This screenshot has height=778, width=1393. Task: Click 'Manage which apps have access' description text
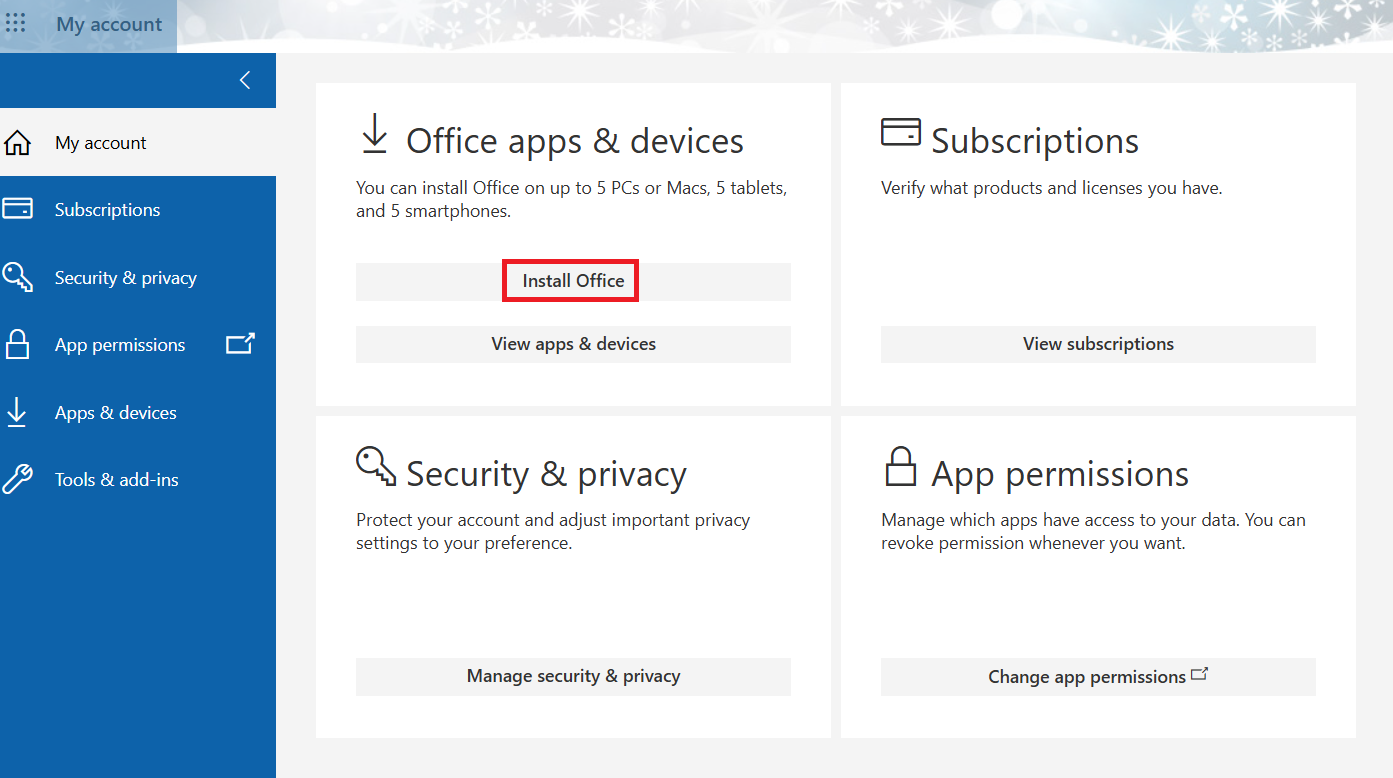click(1093, 532)
